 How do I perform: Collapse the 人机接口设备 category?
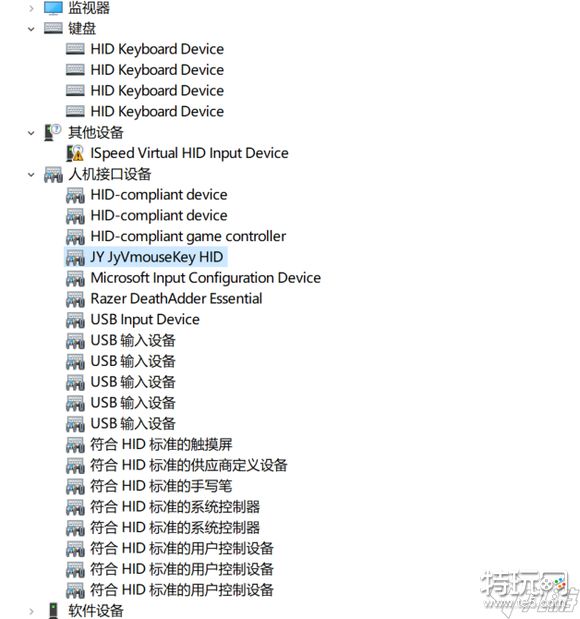pos(31,174)
